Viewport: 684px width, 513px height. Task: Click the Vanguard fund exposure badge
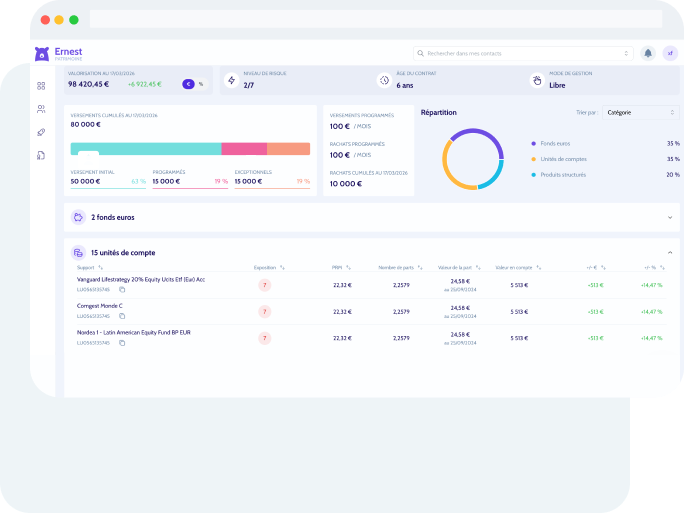point(265,285)
